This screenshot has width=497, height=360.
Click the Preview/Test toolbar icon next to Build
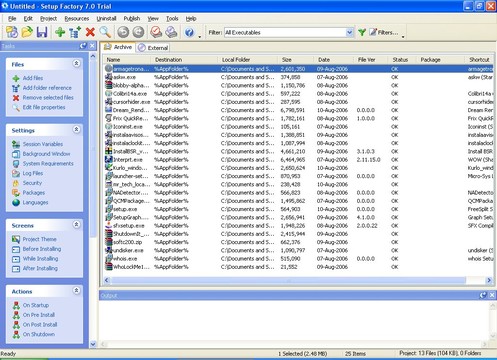[171, 32]
